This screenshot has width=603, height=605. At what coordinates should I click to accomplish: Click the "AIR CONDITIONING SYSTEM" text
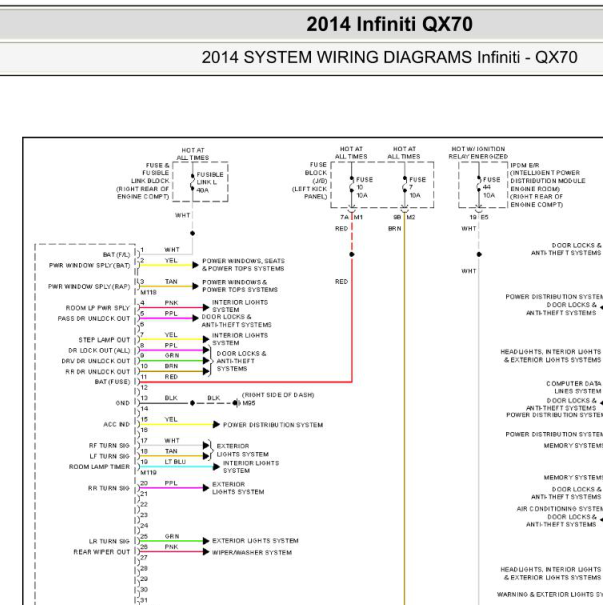(x=560, y=509)
